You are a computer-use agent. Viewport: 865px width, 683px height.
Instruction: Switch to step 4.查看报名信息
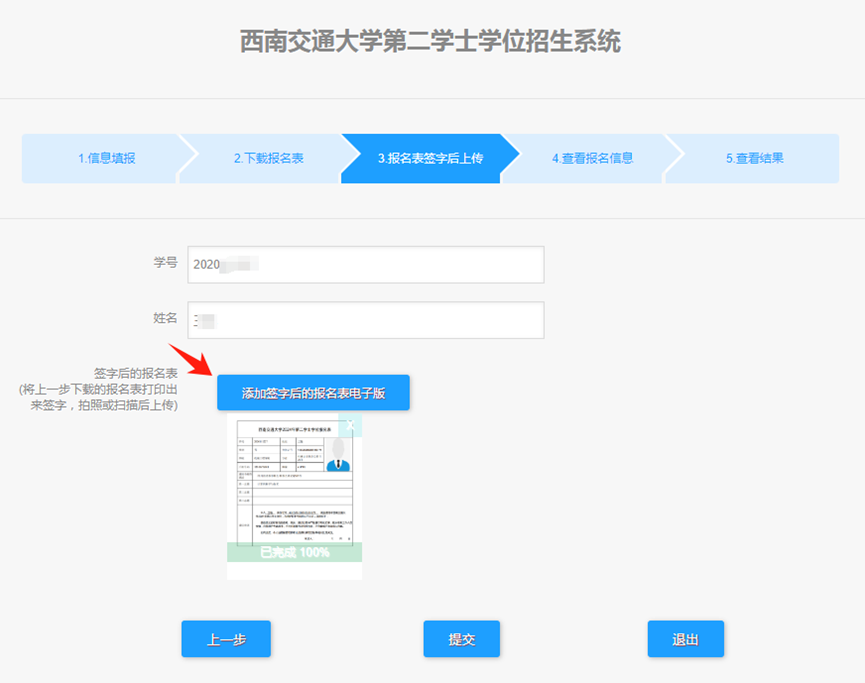[592, 158]
